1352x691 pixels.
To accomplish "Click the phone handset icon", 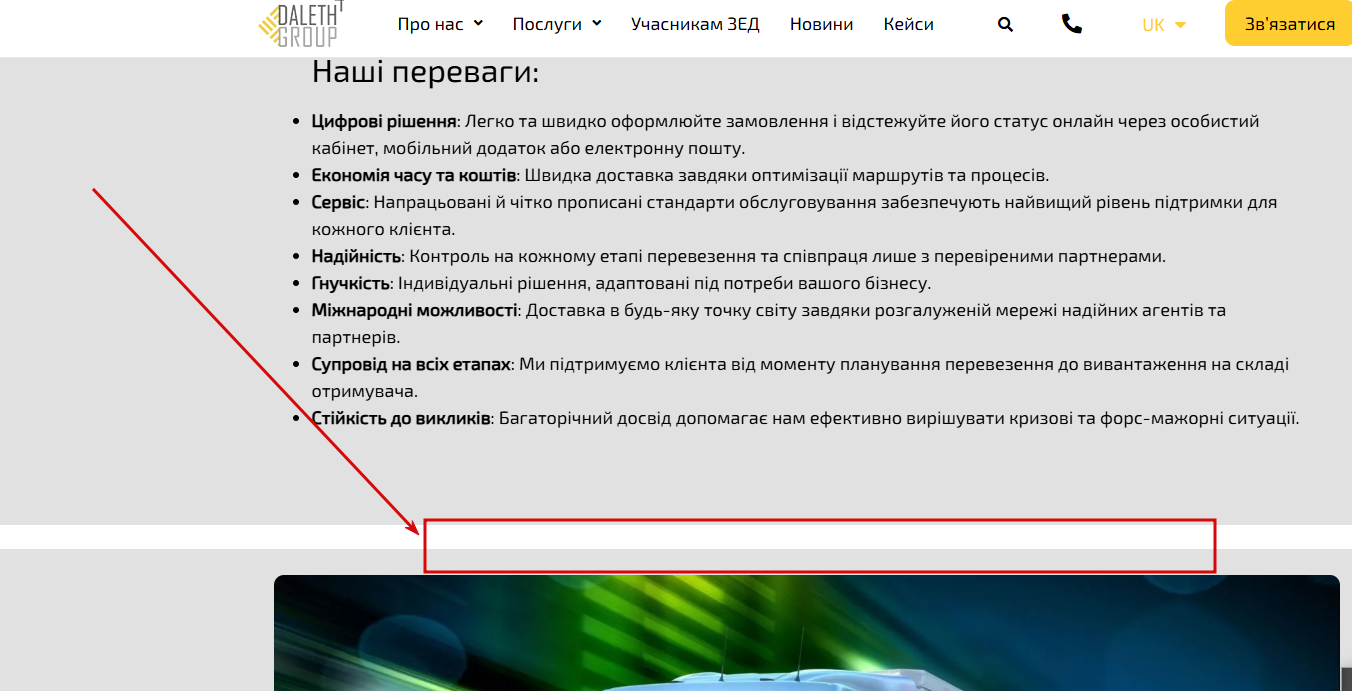I will 1072,24.
